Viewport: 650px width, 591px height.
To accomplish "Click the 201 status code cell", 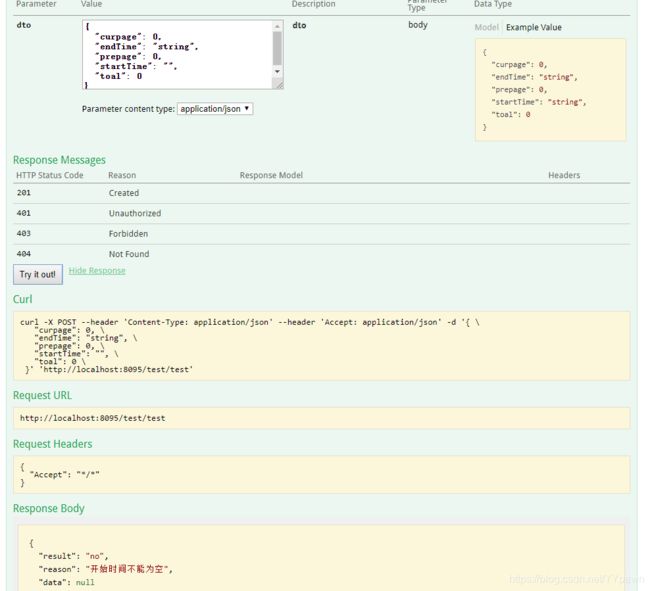I will pyautogui.click(x=24, y=193).
